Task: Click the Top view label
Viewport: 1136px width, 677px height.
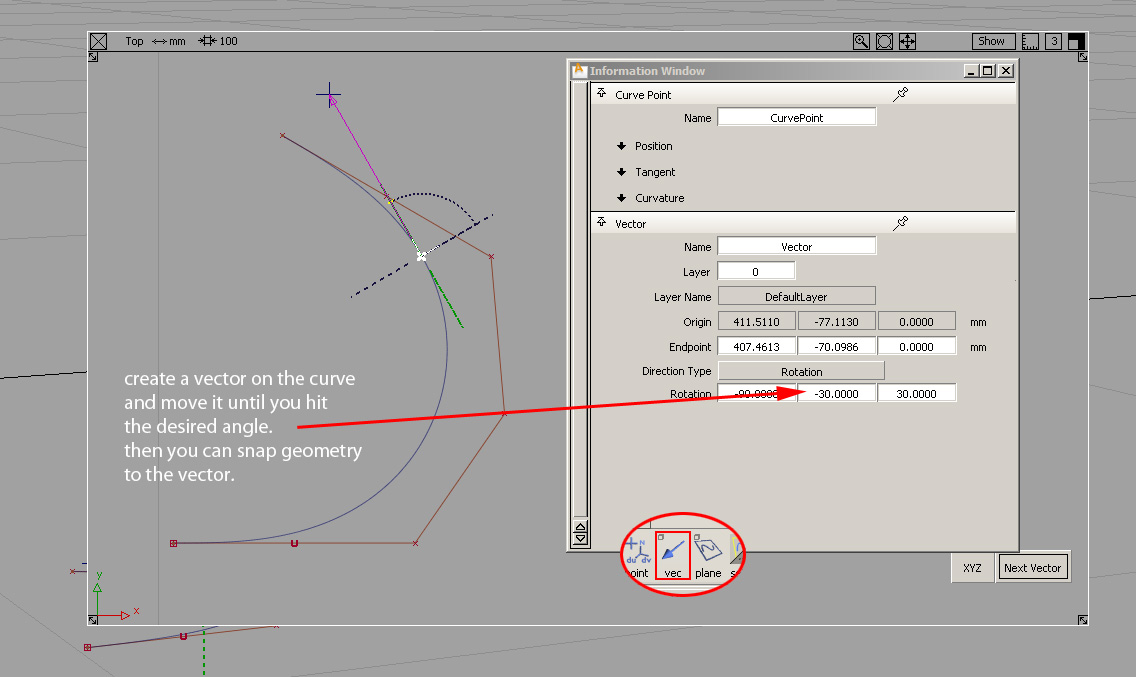Action: [133, 41]
